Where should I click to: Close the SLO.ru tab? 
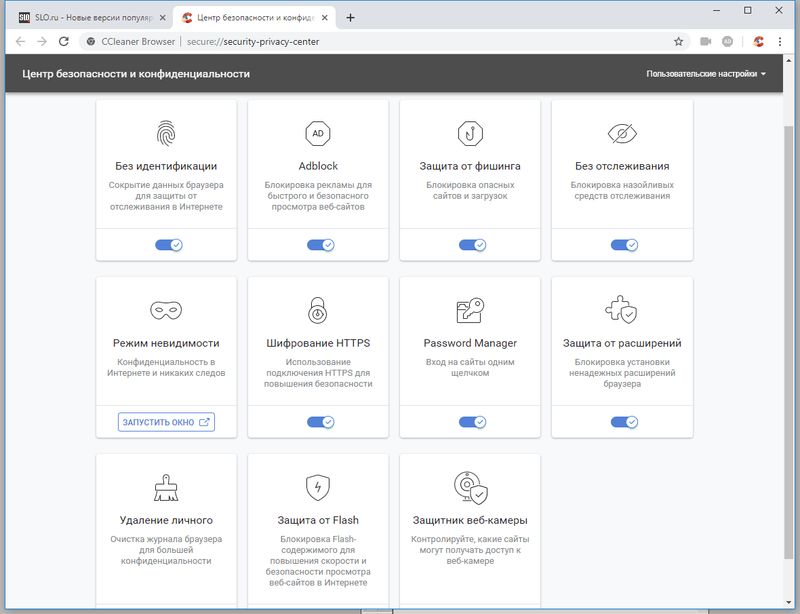point(163,18)
